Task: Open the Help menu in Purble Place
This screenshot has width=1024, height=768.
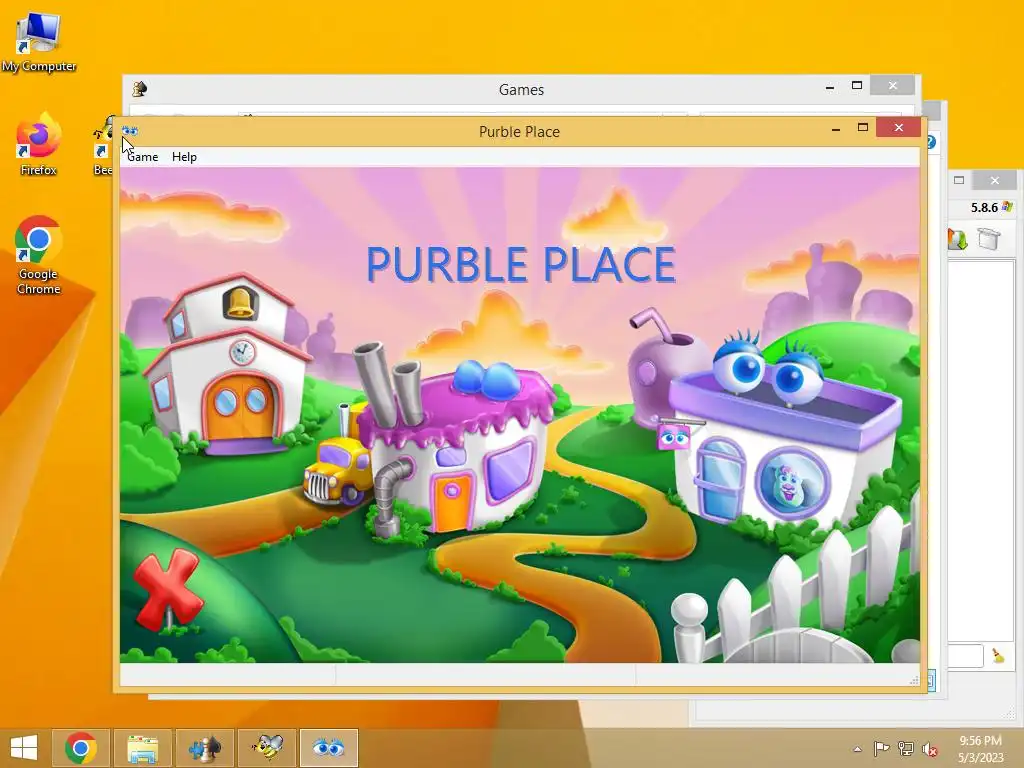Action: click(184, 157)
